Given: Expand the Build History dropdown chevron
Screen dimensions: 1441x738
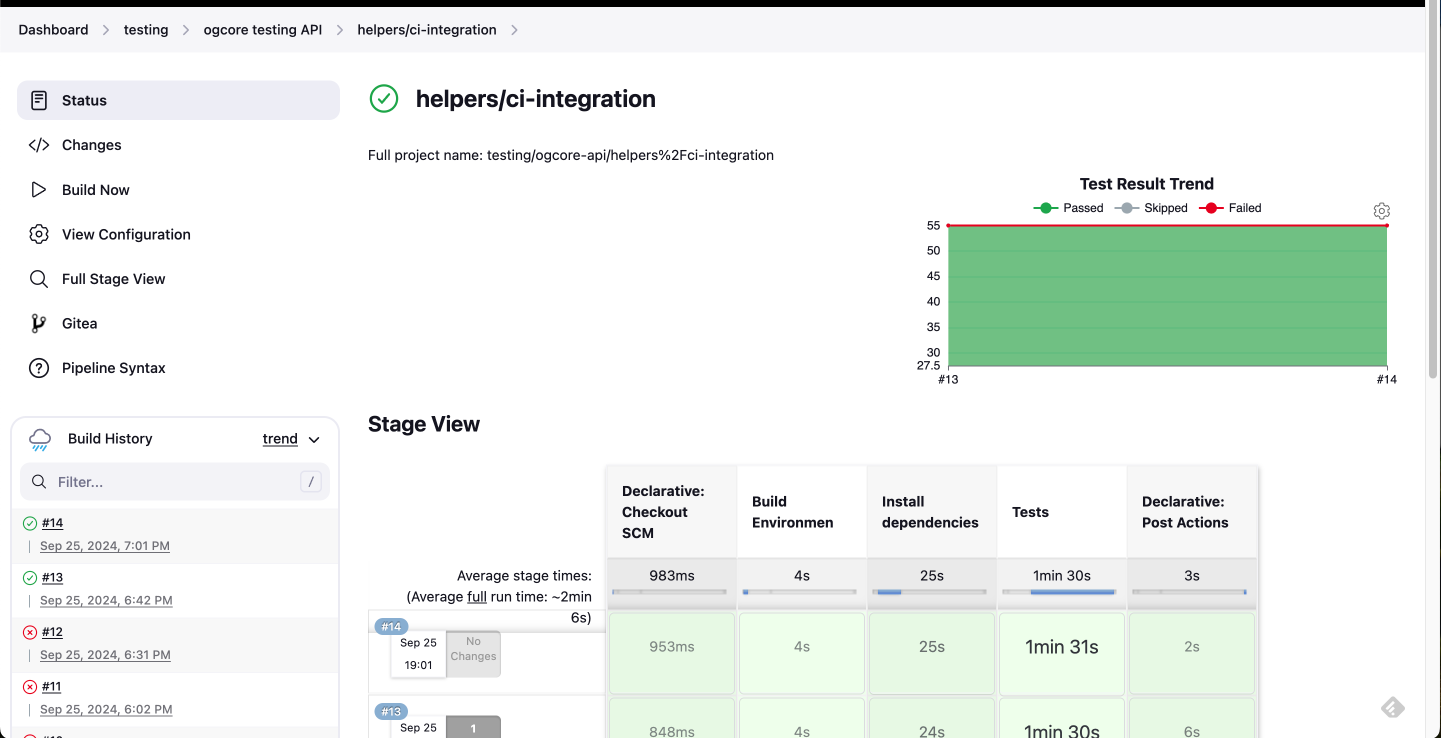Looking at the screenshot, I should point(314,439).
